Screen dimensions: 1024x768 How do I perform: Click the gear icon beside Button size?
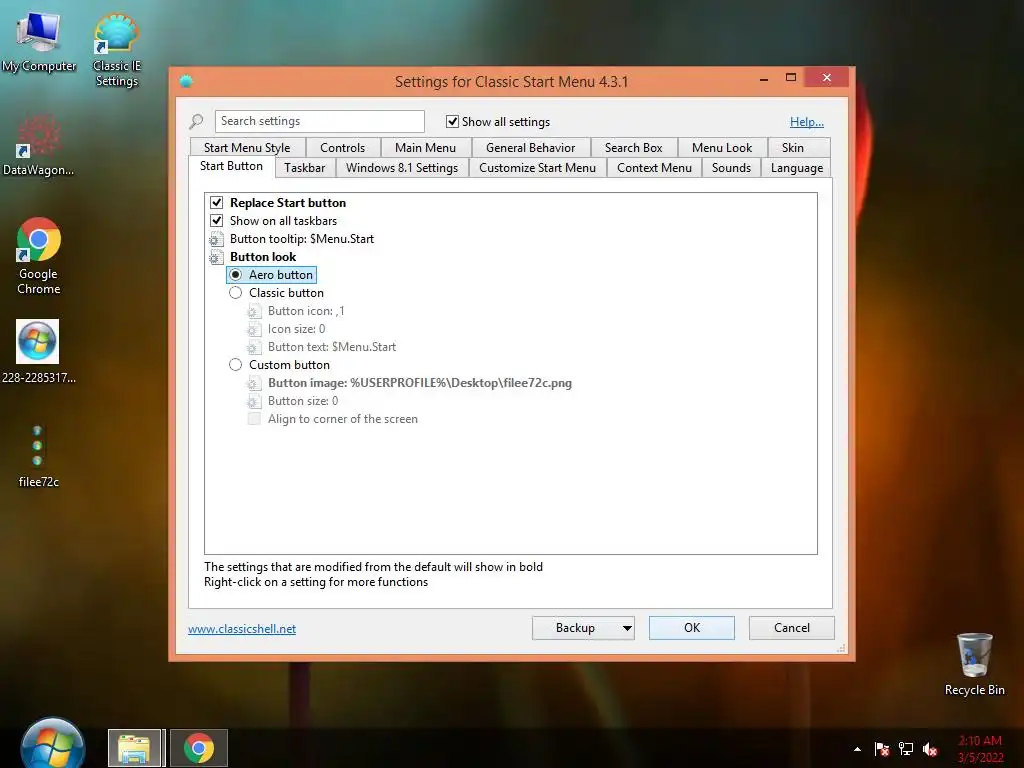pyautogui.click(x=254, y=401)
